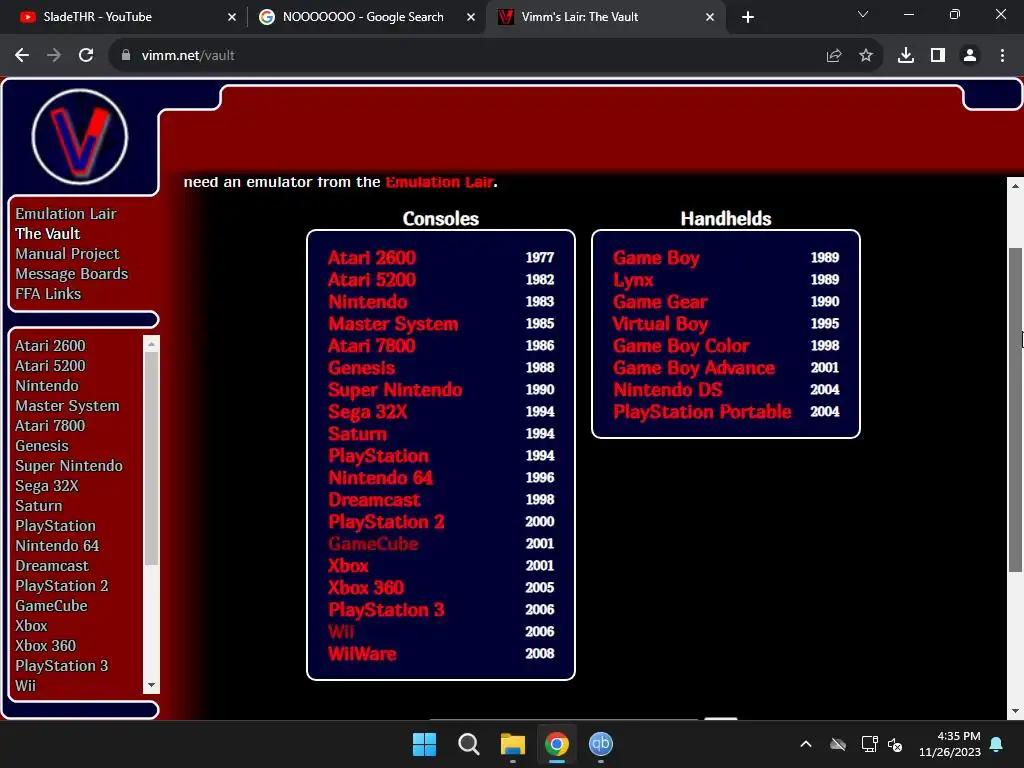Open tab search chevron

863,14
